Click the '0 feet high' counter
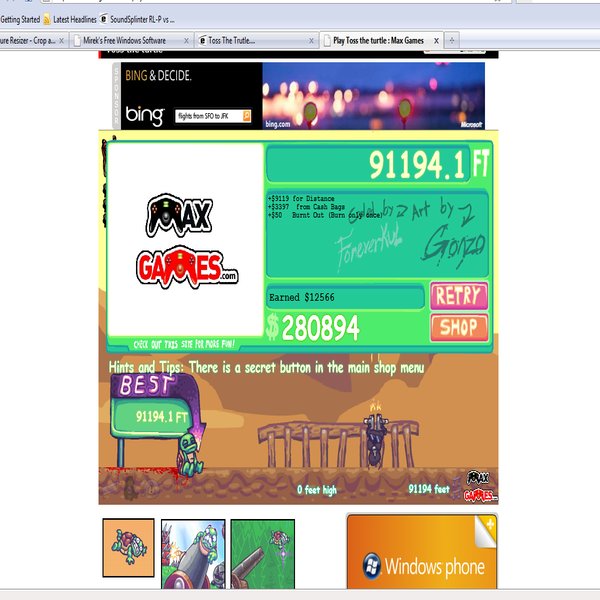The height and width of the screenshot is (600, 600). pyautogui.click(x=317, y=490)
